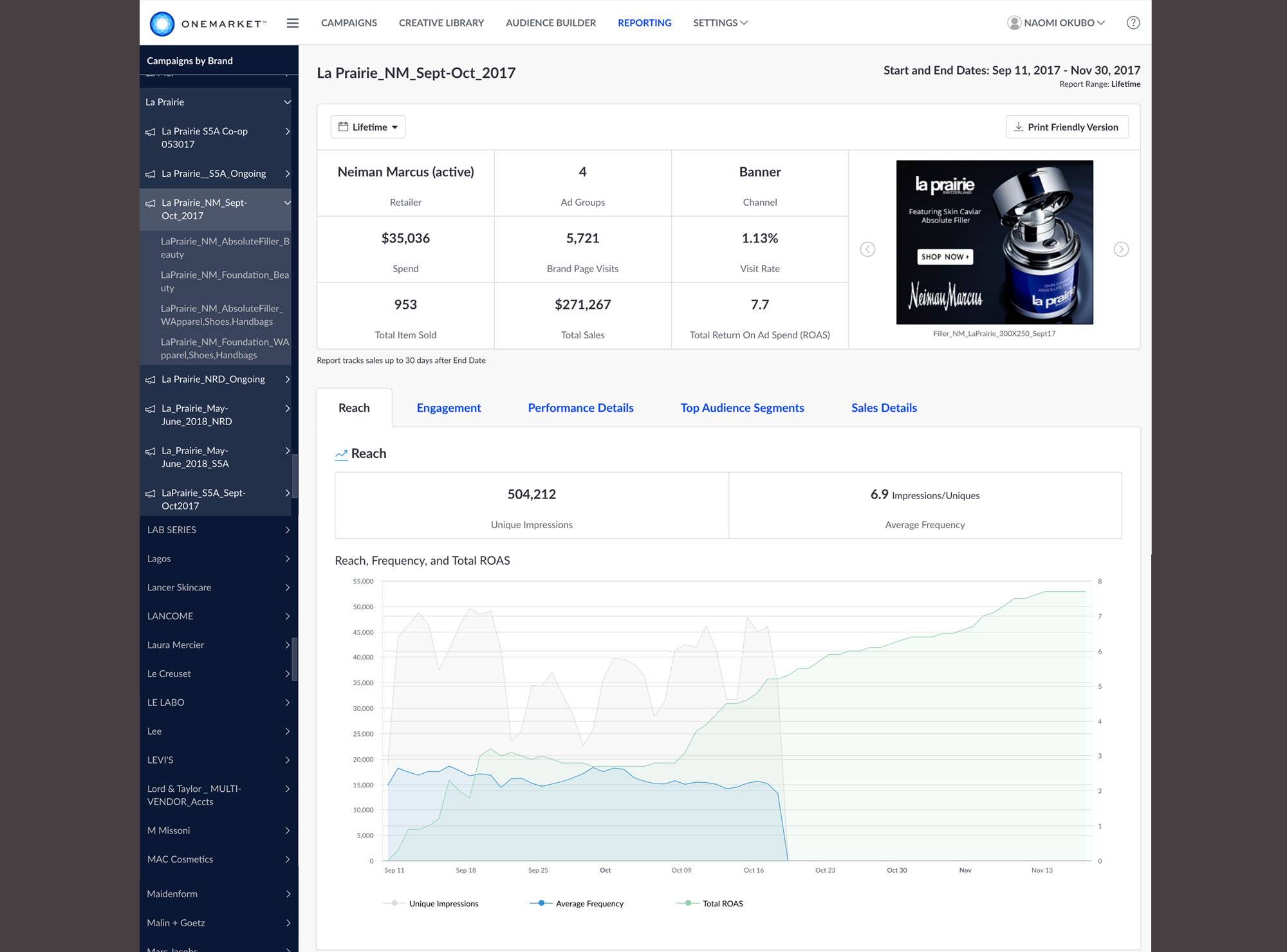Toggle the hamburger menu icon
The height and width of the screenshot is (952, 1287).
(293, 23)
